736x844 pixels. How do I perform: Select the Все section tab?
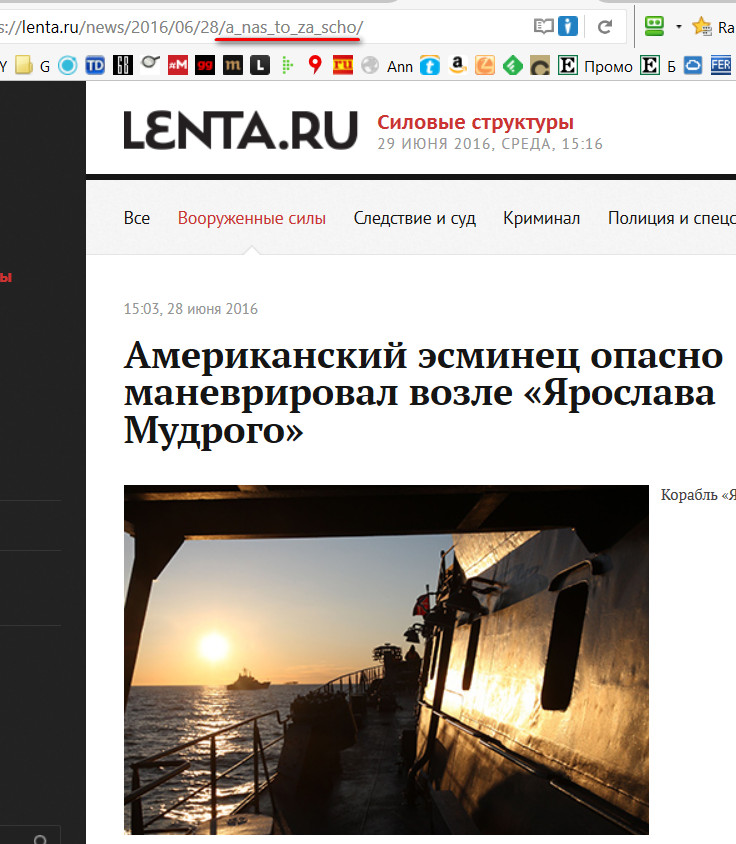[x=137, y=218]
